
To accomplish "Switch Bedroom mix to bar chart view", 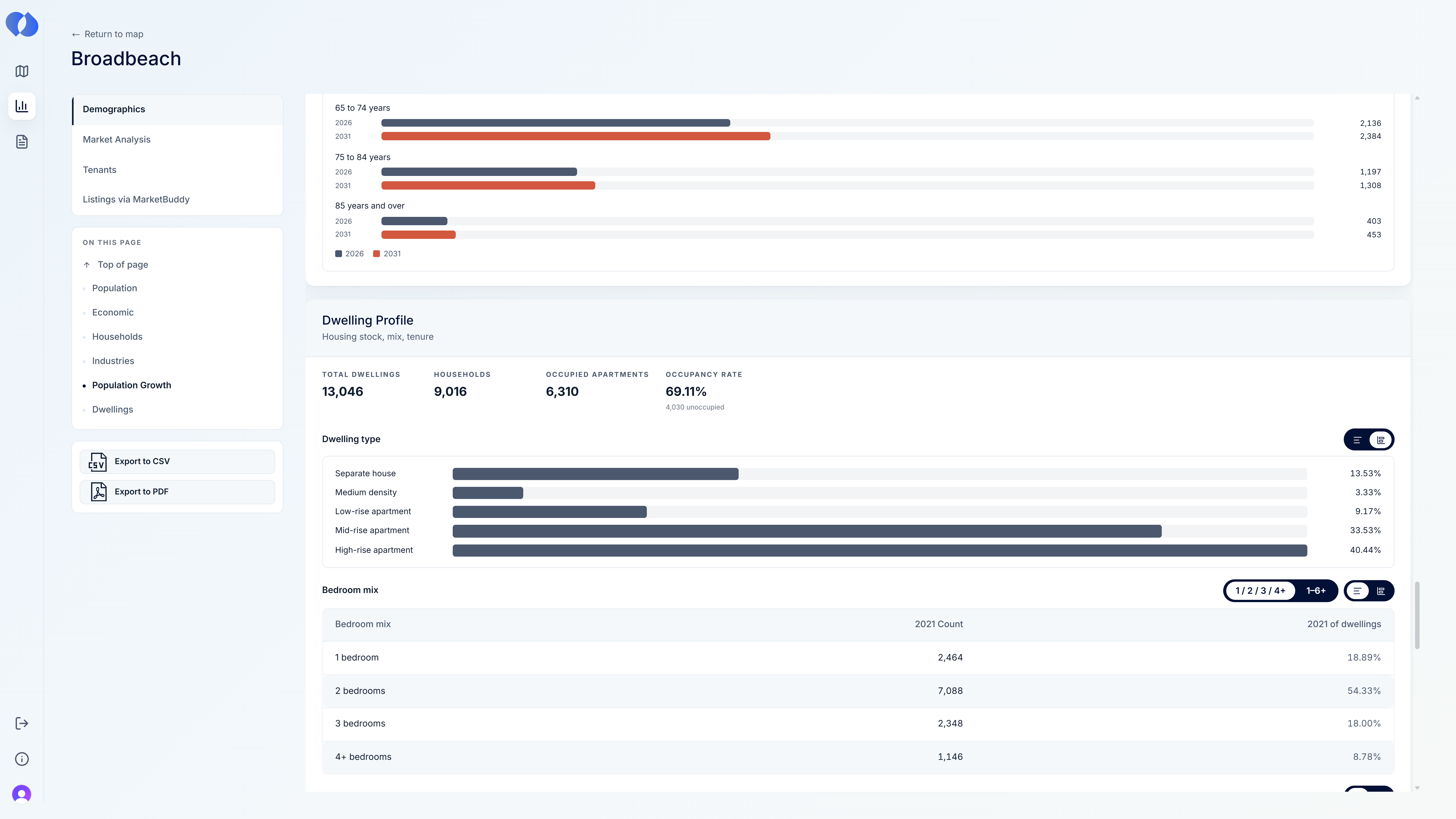I will pos(1381,591).
